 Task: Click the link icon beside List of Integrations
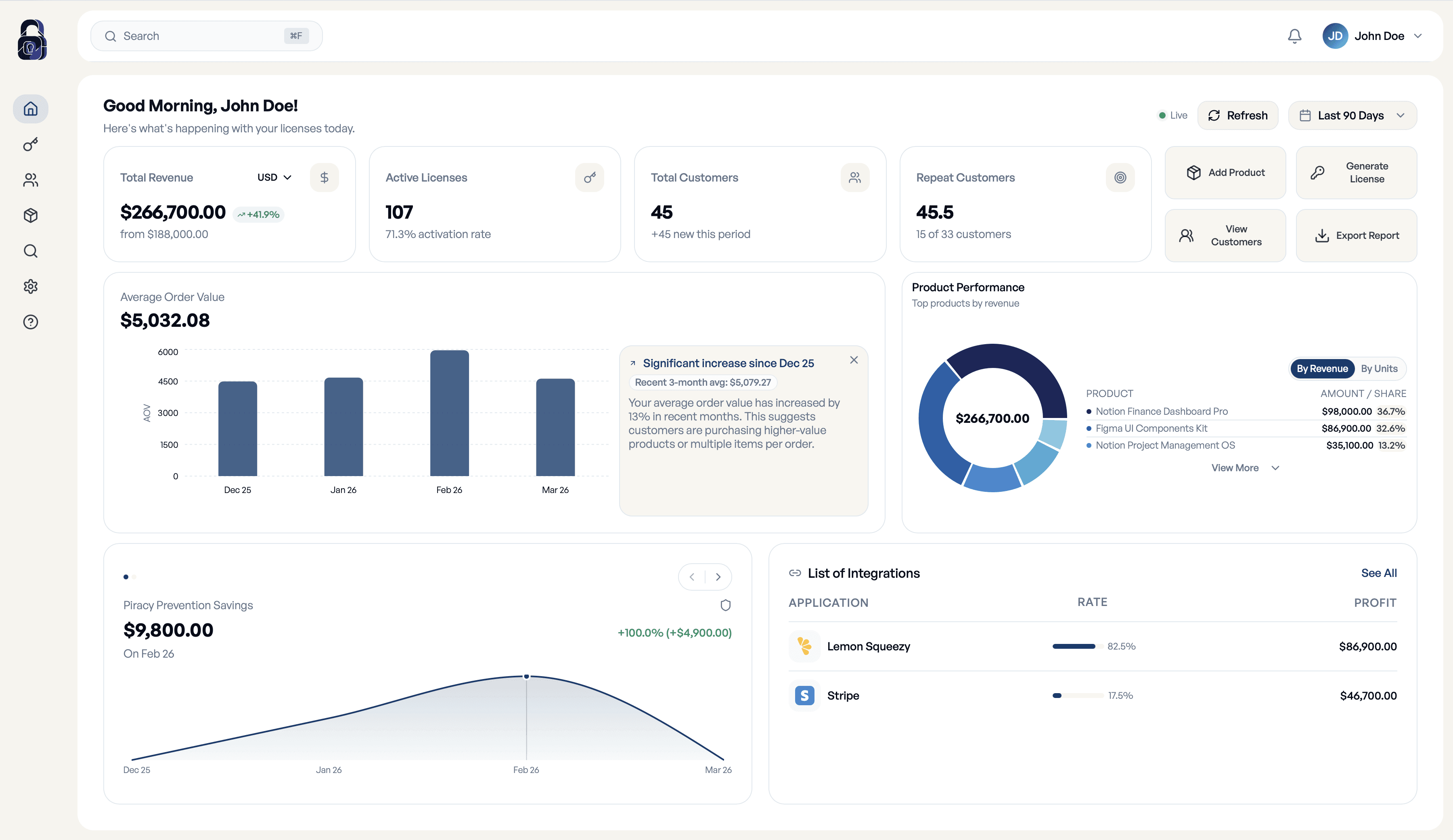[795, 573]
